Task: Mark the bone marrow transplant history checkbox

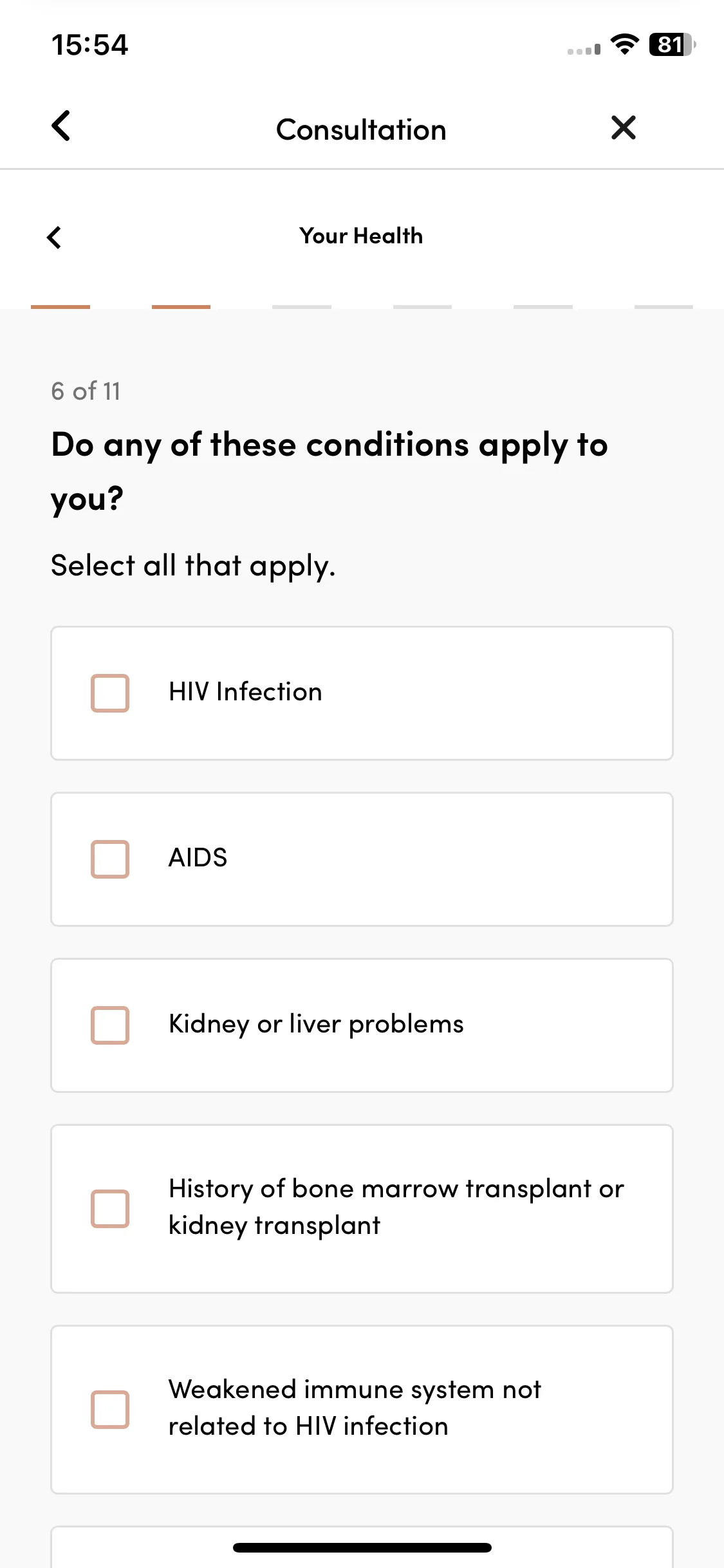Action: pos(110,1209)
